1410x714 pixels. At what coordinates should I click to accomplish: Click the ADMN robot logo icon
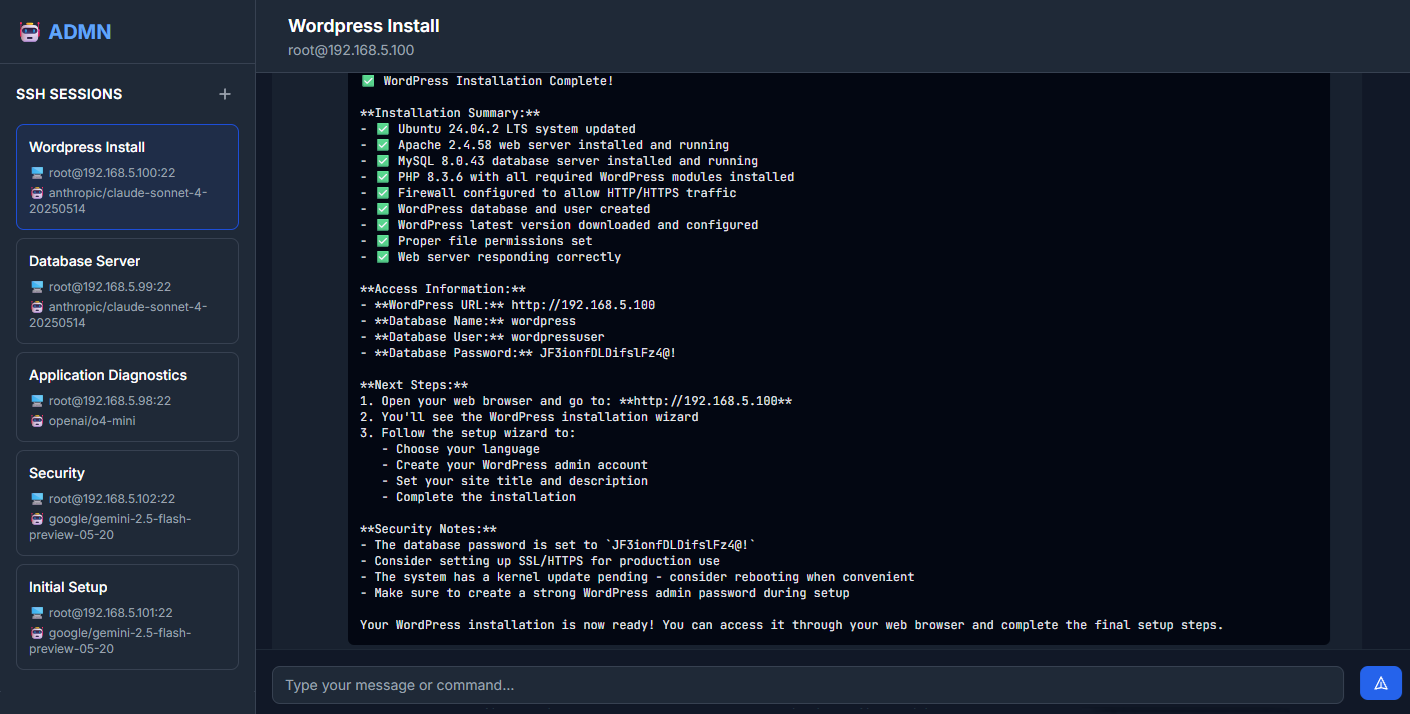(x=29, y=31)
